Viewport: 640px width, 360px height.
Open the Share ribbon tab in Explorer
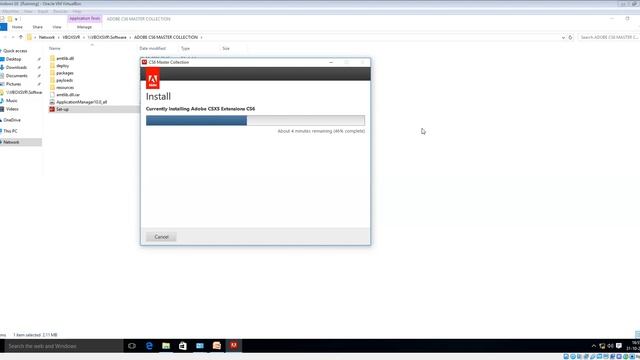[x=38, y=27]
